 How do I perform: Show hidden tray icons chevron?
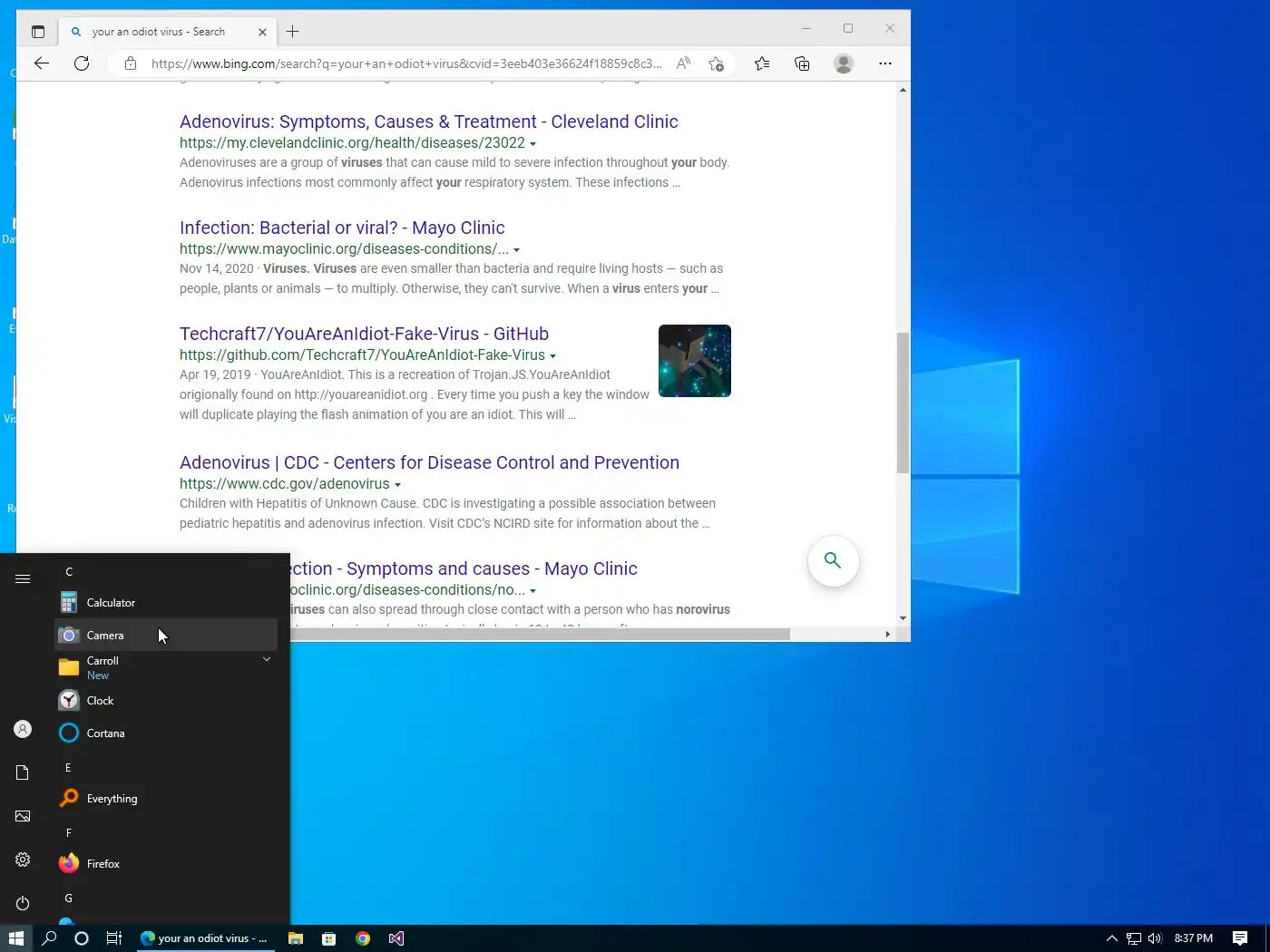[1111, 938]
